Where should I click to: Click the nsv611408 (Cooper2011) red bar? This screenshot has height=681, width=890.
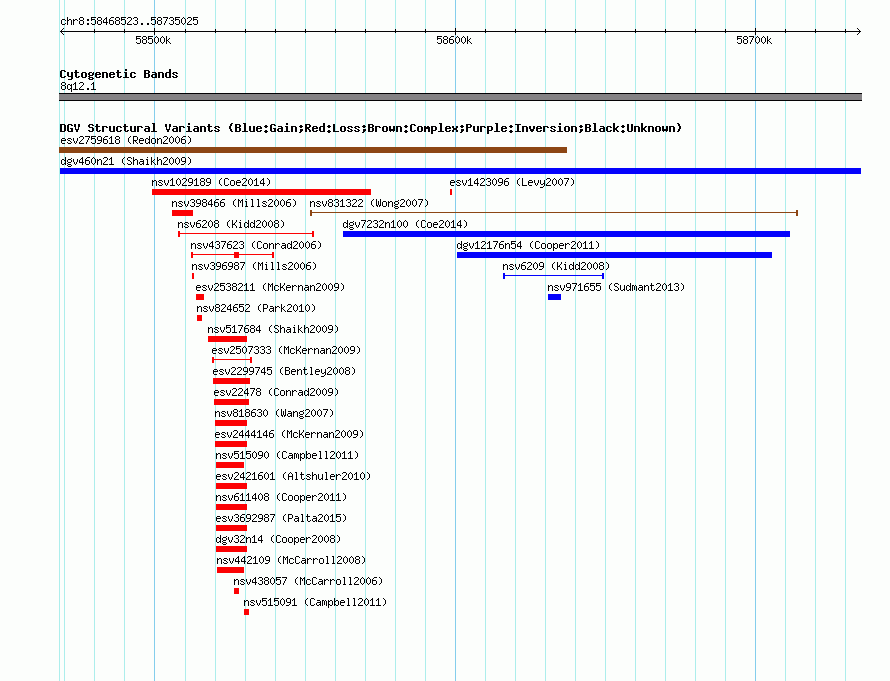pos(232,507)
